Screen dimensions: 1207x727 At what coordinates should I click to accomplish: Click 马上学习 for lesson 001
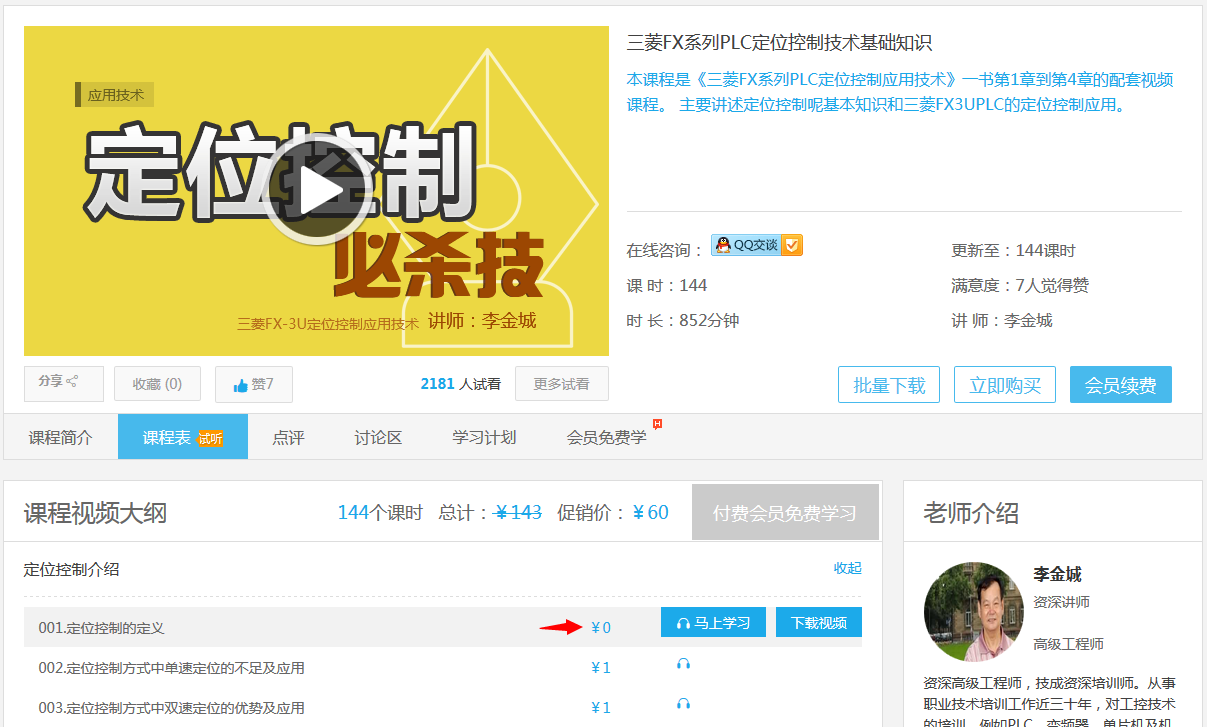(713, 622)
